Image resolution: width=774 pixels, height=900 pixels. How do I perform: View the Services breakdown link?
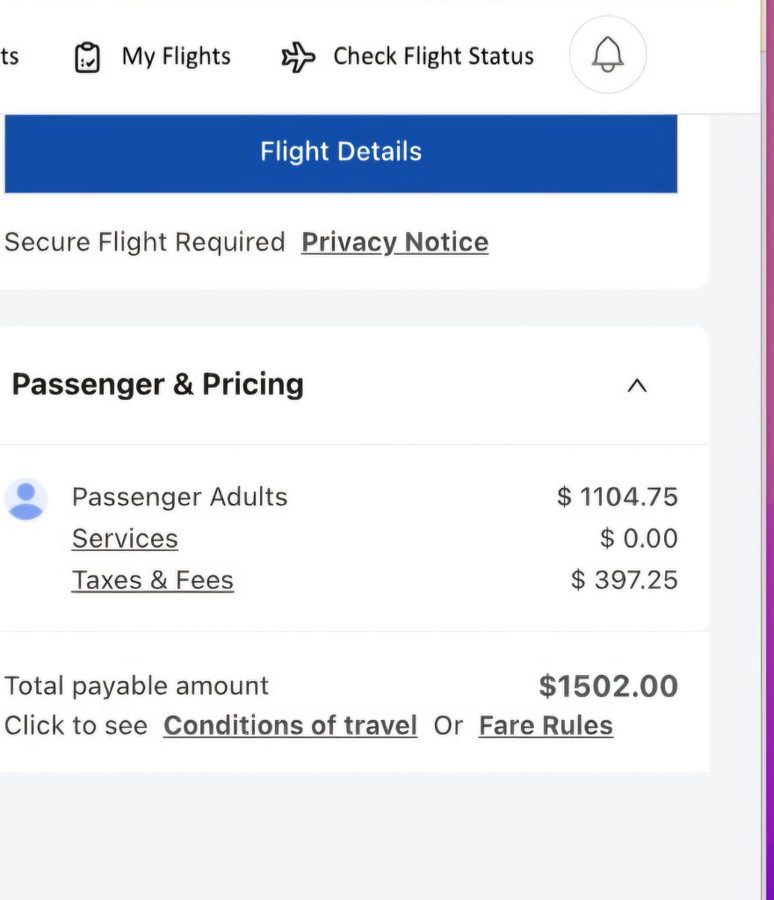125,539
